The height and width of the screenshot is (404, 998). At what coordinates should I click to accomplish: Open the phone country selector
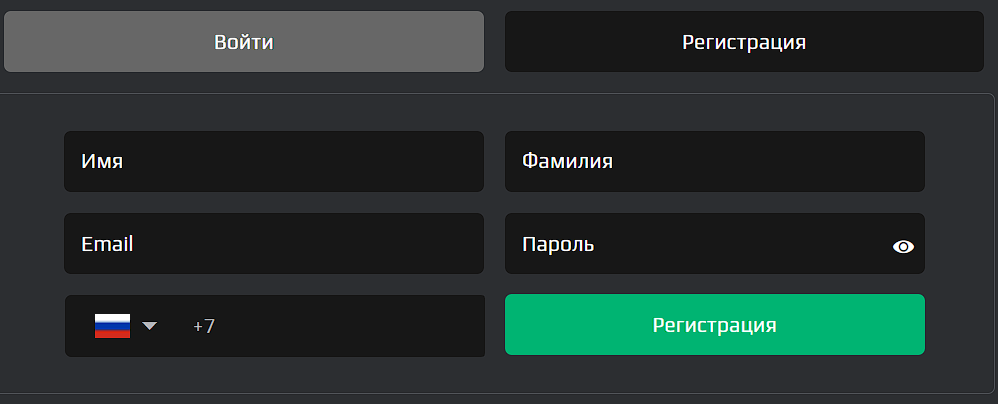[126, 326]
